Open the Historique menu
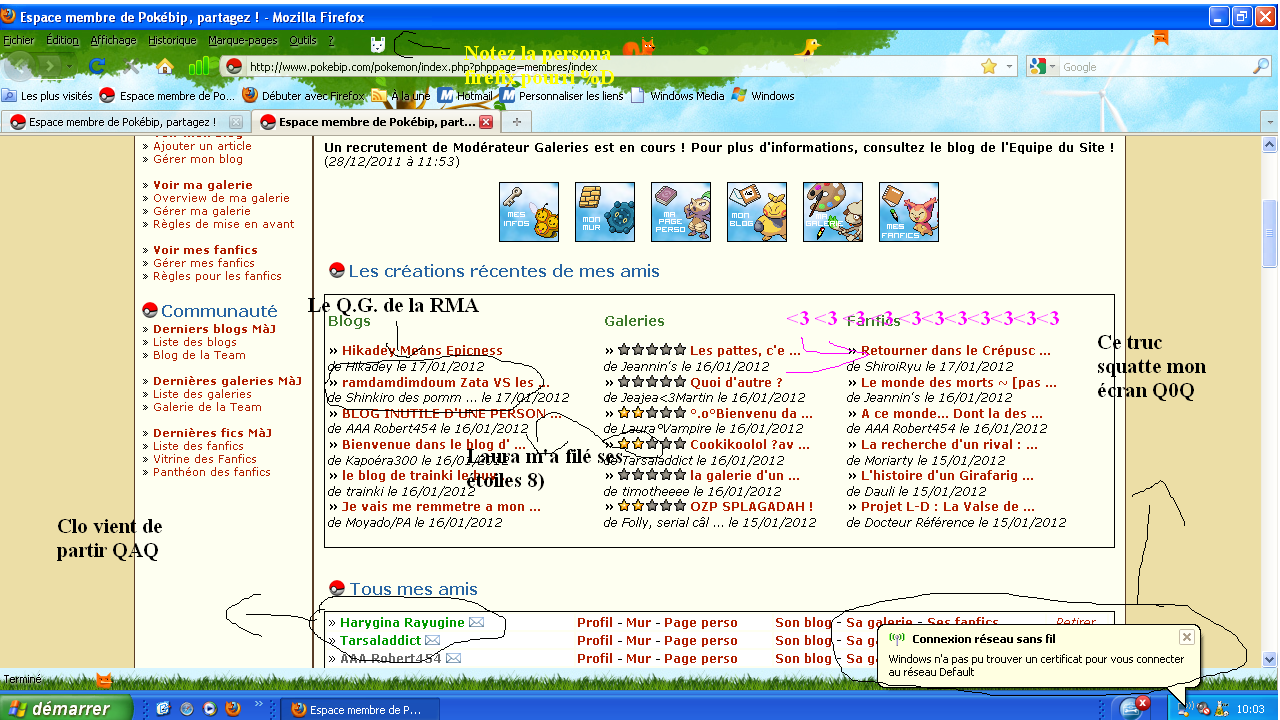This screenshot has width=1280, height=720. [172, 40]
